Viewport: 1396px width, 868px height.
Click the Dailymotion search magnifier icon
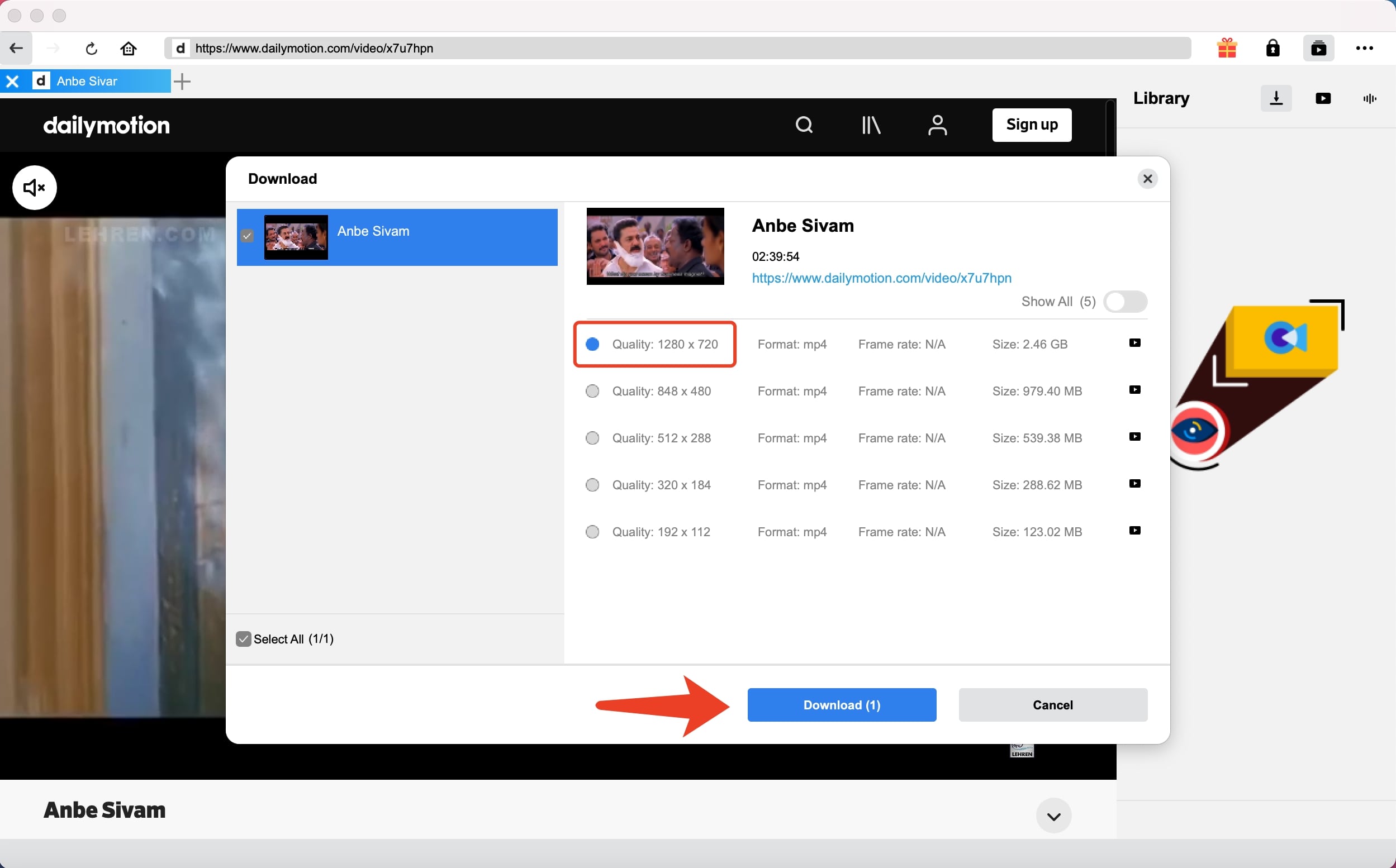(x=804, y=125)
